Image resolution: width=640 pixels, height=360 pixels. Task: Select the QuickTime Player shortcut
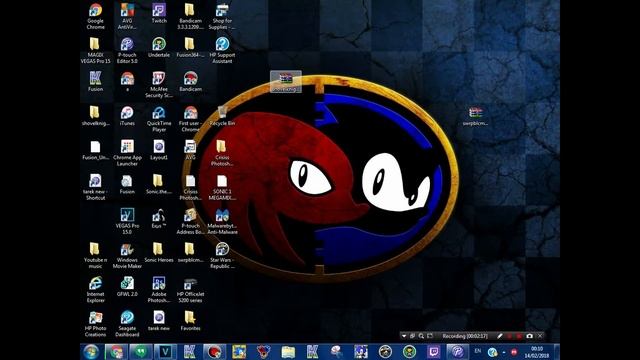pyautogui.click(x=159, y=119)
